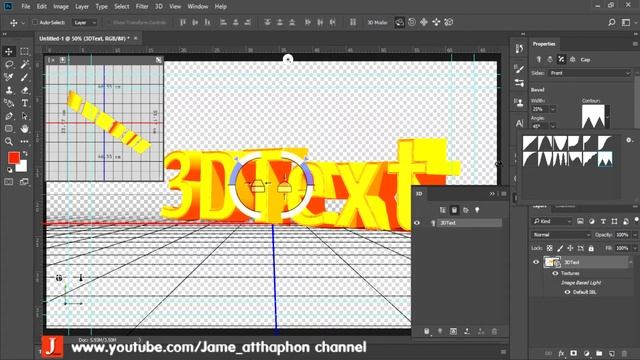Open the Opacity value dropdown arrow
This screenshot has width=640, height=360.
pos(634,235)
